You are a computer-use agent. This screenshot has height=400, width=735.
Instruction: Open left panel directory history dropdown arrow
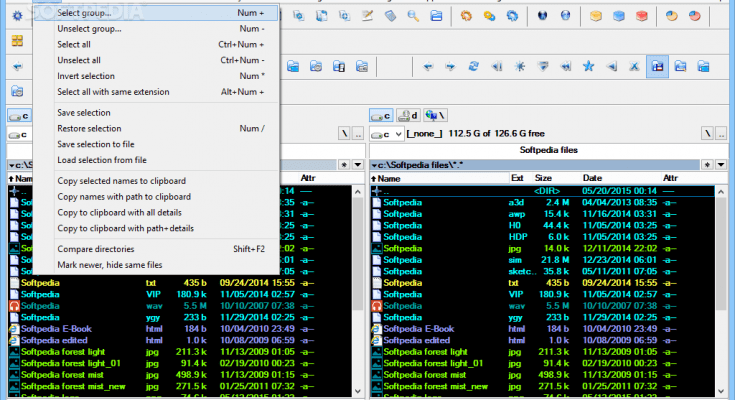coord(358,165)
